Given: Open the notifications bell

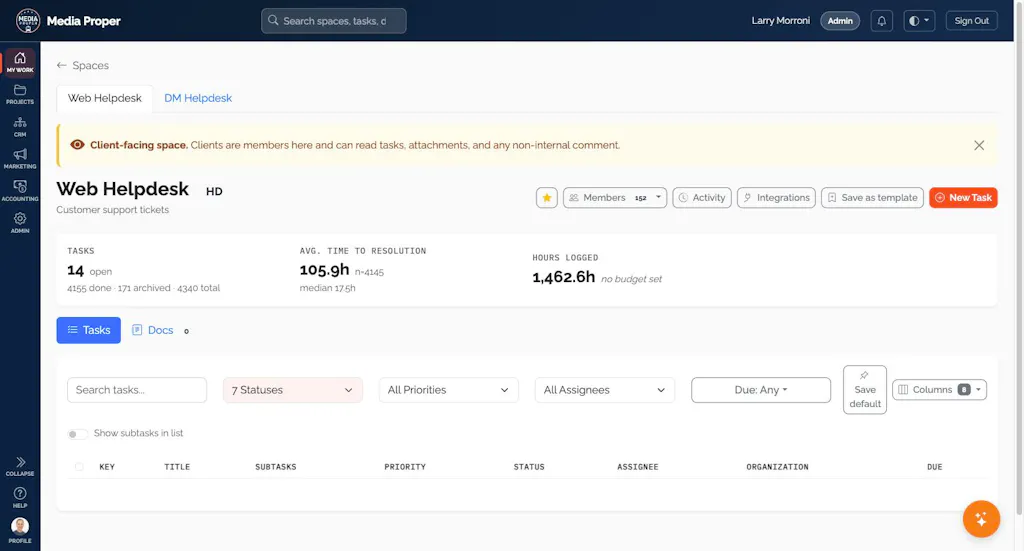Looking at the screenshot, I should (882, 21).
